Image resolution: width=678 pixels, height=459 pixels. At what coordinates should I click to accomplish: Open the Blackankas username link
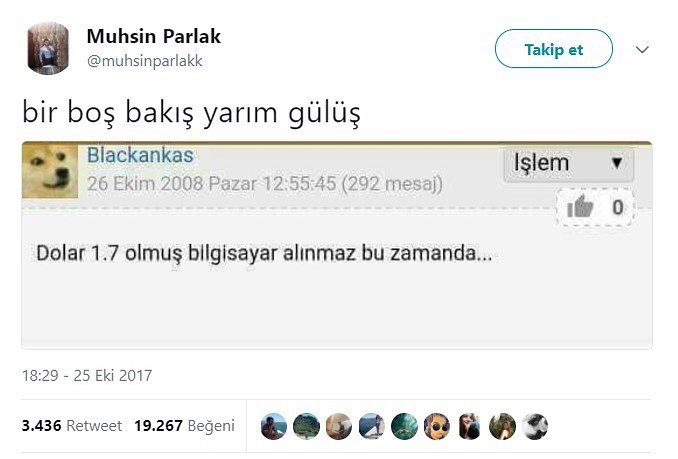click(x=140, y=155)
